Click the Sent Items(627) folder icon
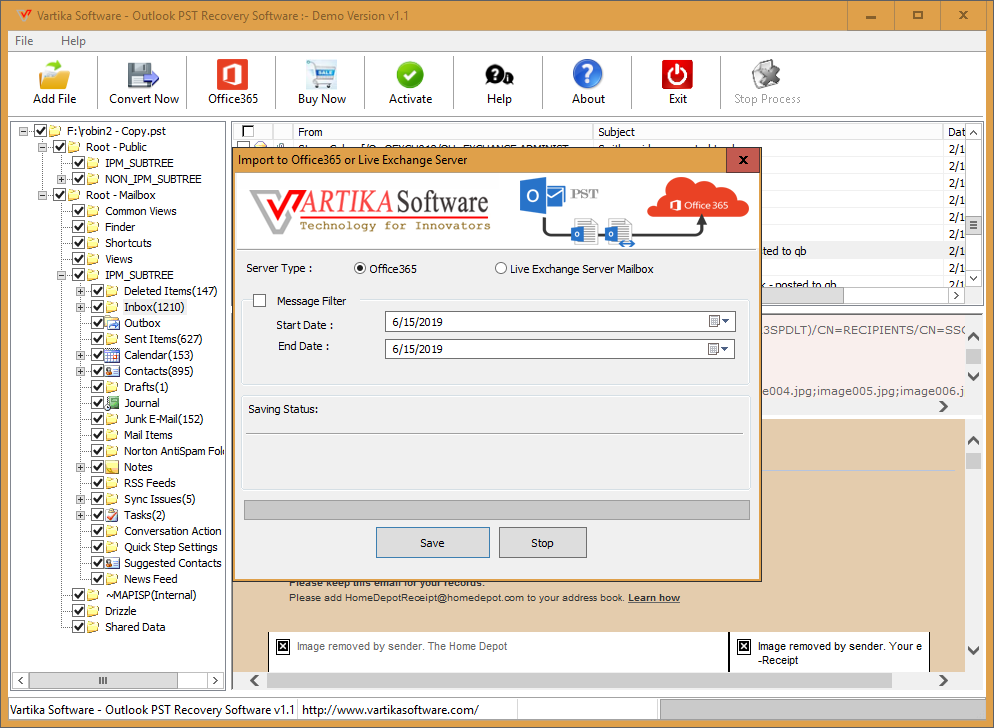994x728 pixels. coord(112,339)
